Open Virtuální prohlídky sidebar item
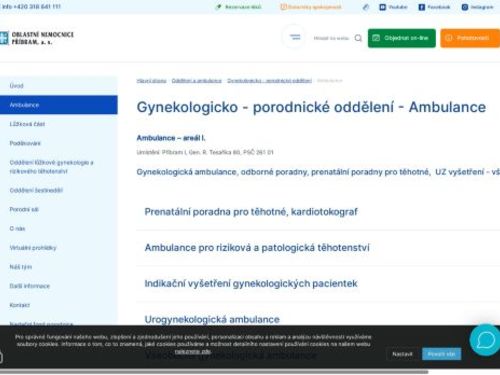 [x=59, y=248]
